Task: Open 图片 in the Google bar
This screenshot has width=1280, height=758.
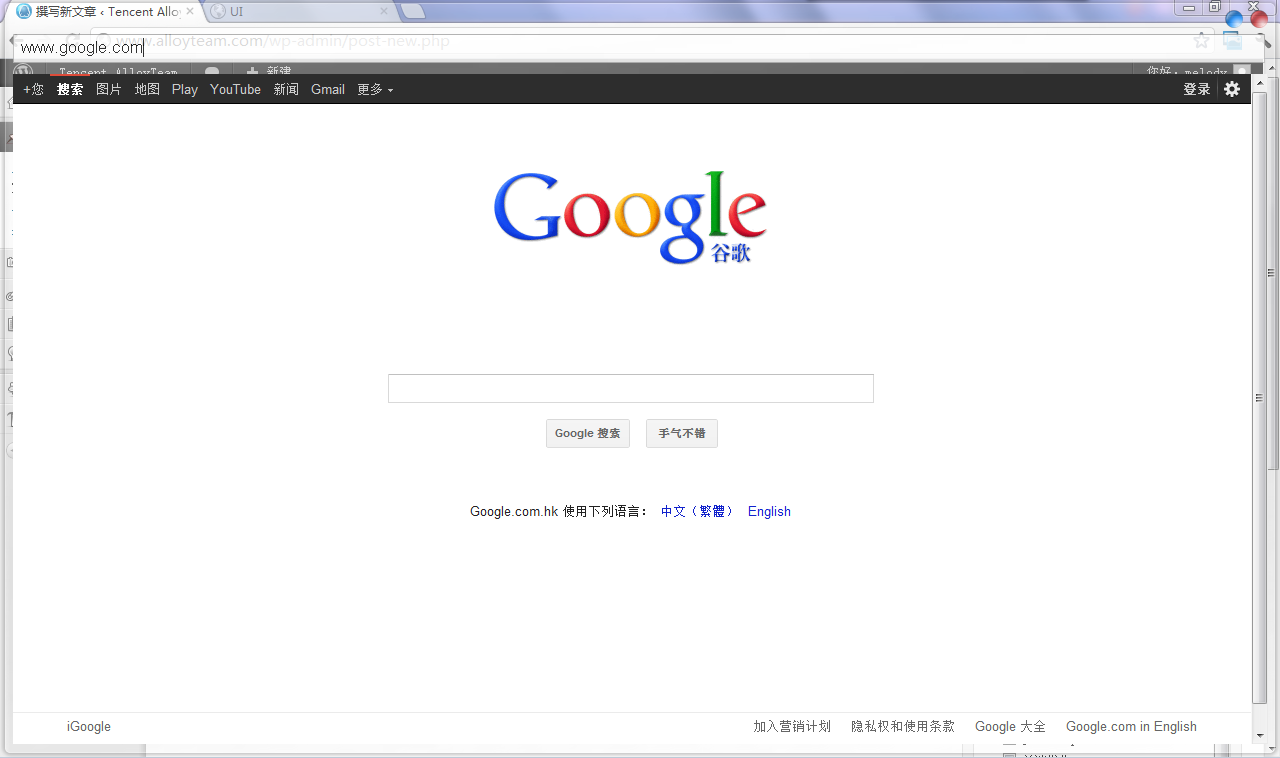Action: click(x=109, y=89)
